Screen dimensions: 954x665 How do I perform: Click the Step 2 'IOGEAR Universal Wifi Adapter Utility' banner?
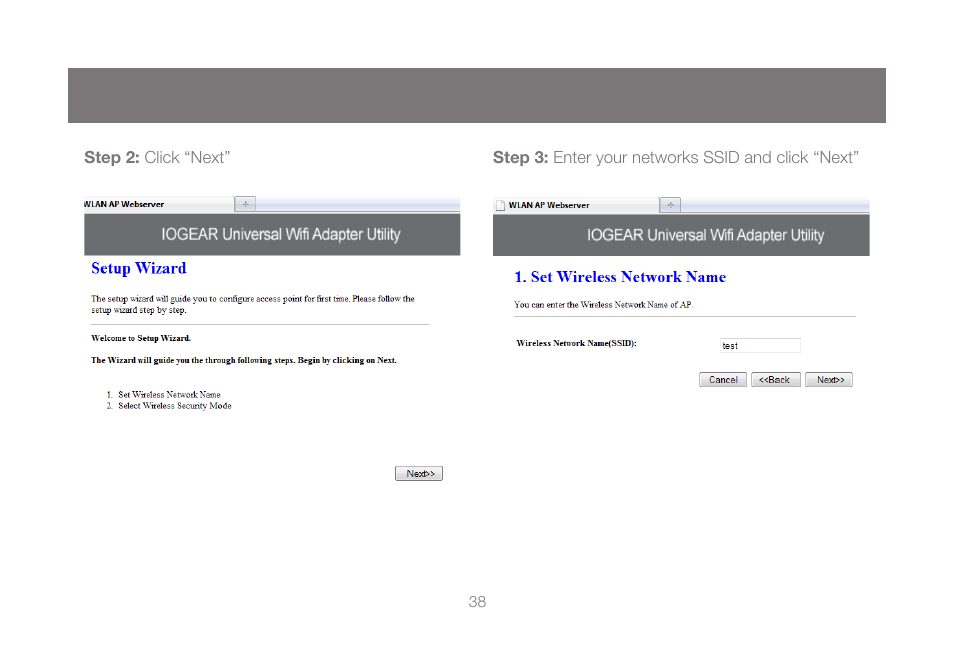coord(272,234)
